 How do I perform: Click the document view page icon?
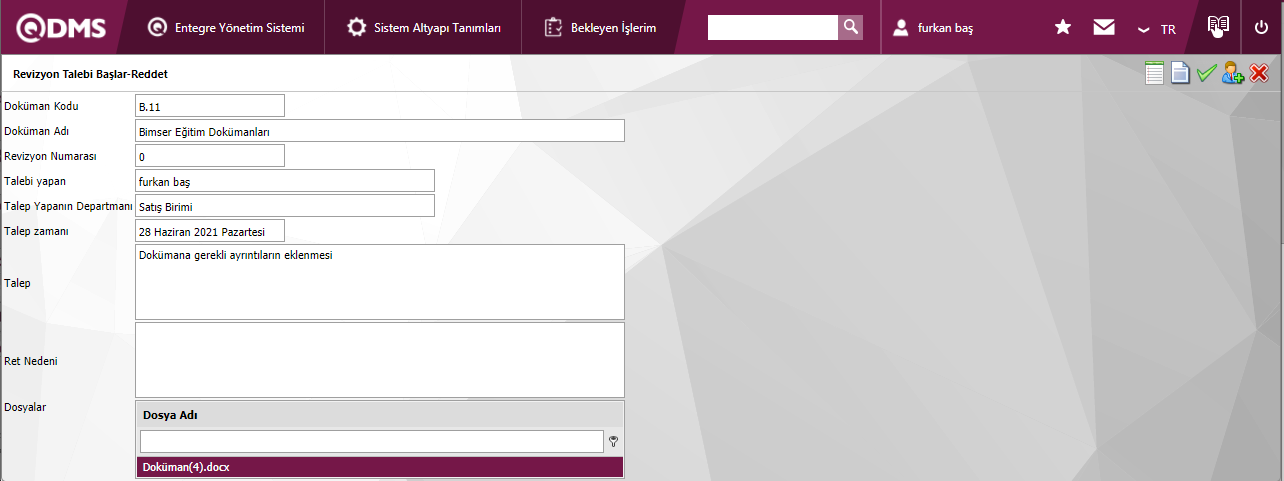tap(1181, 73)
